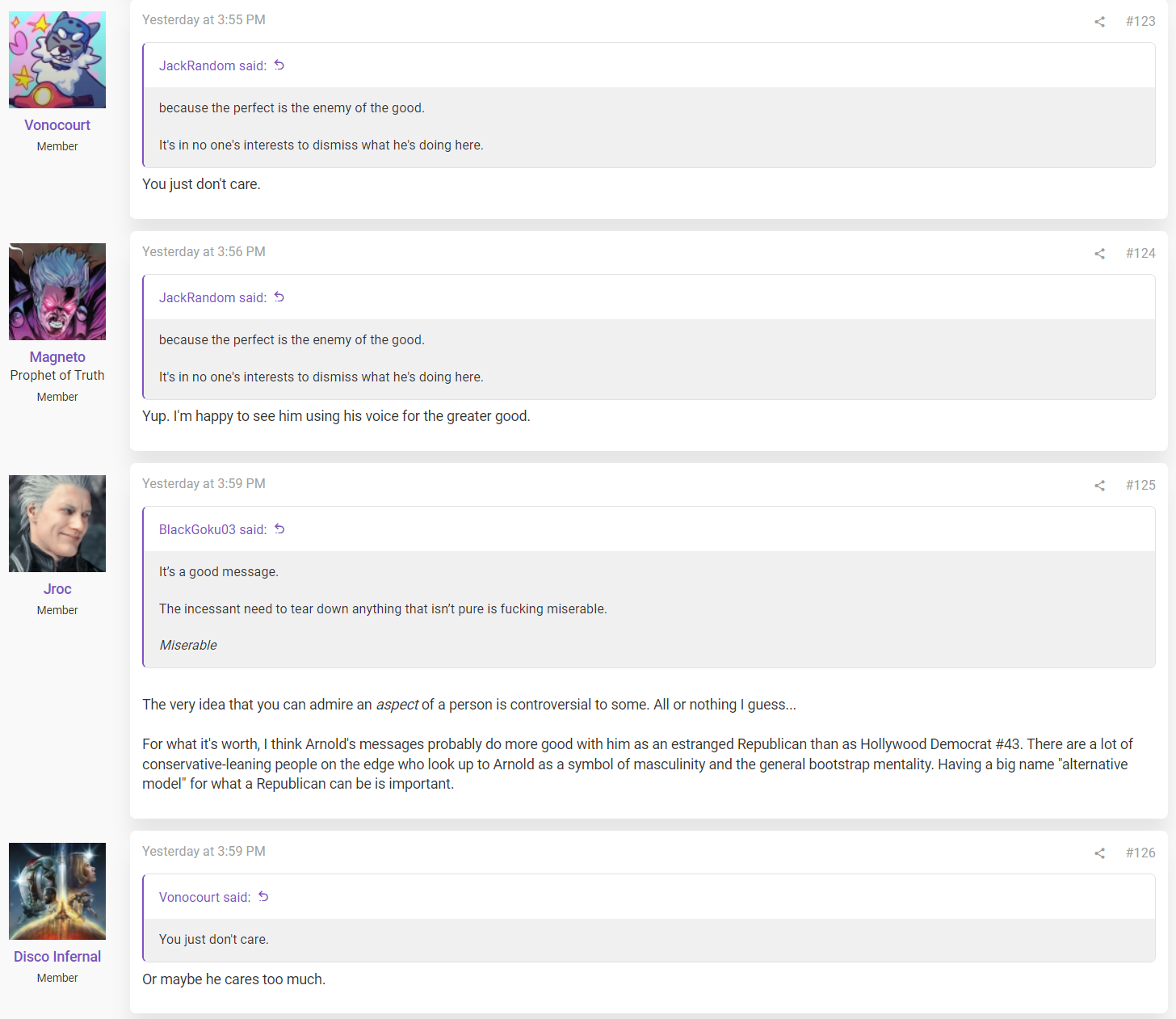Open Disco Infernal's profile username link

point(57,957)
